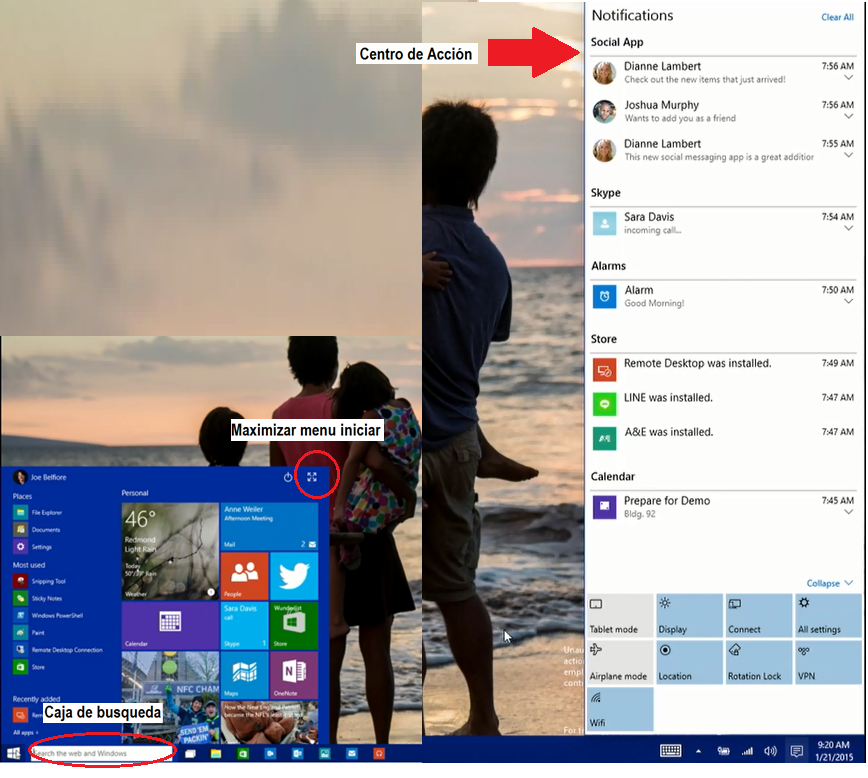Open Sara Davis incoming call notification
This screenshot has height=778, width=868.
coord(722,223)
